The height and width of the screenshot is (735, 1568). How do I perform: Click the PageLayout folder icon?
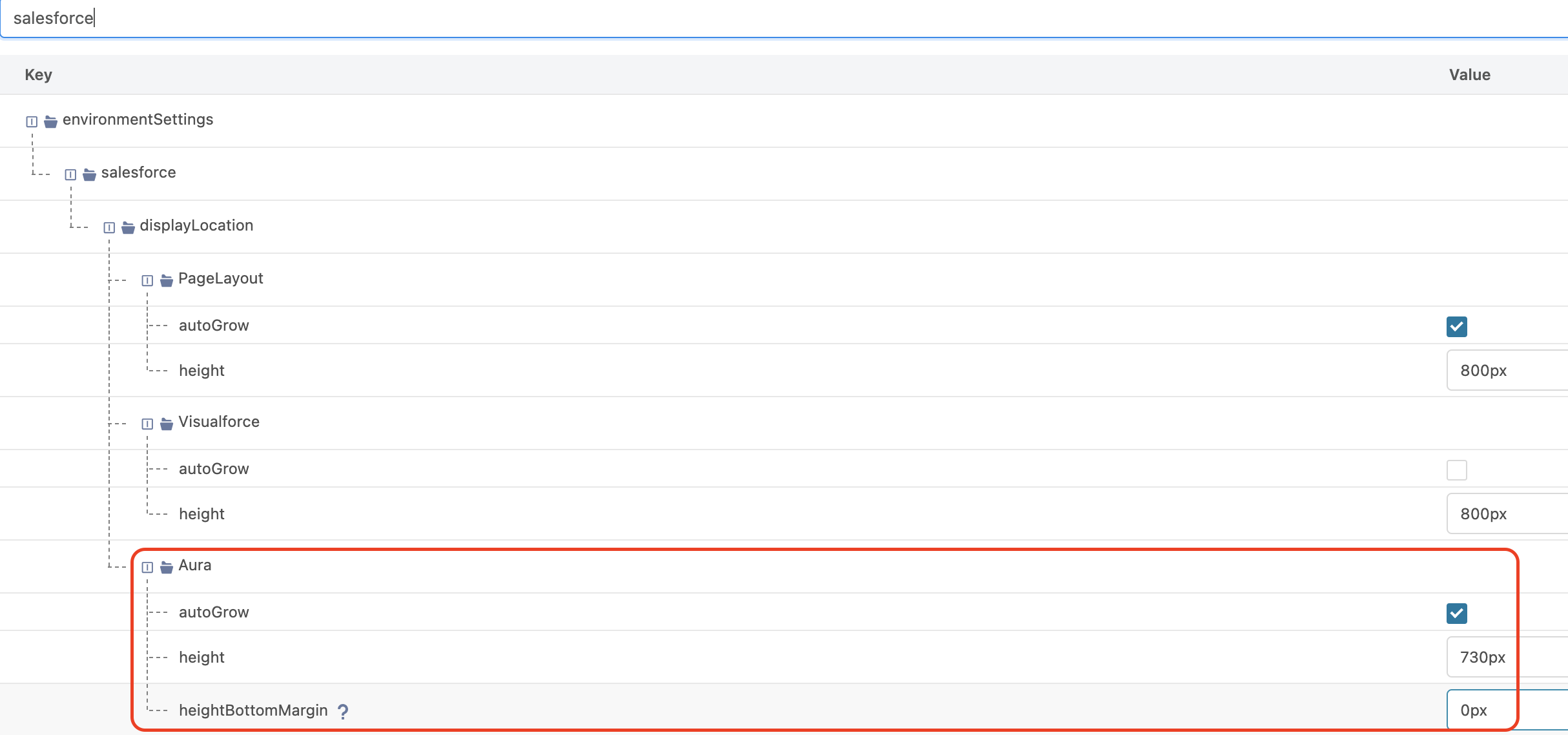pyautogui.click(x=166, y=280)
